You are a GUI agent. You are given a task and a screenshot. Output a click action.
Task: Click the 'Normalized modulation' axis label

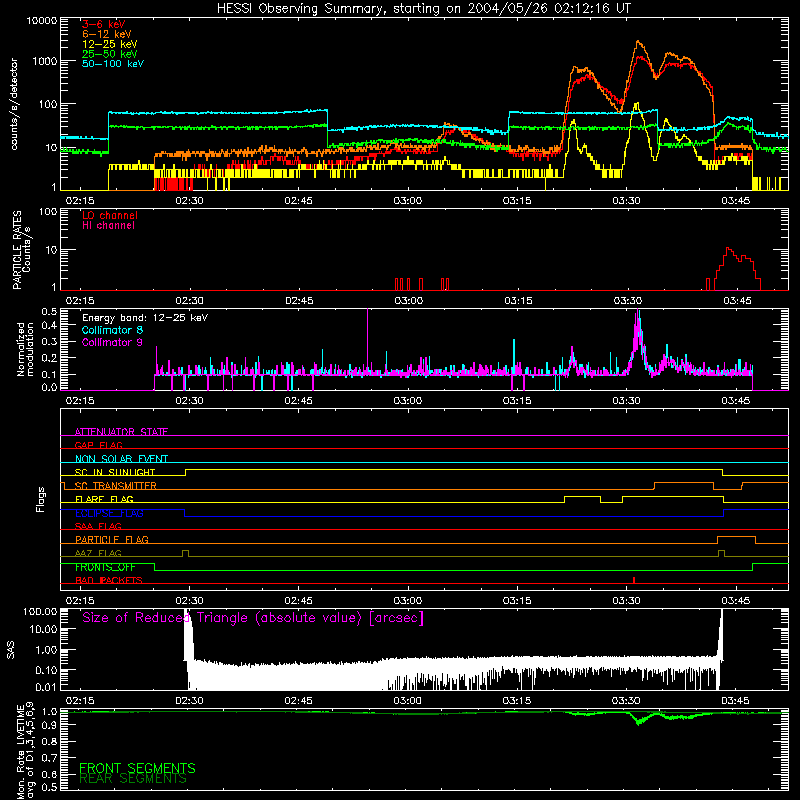coord(25,349)
